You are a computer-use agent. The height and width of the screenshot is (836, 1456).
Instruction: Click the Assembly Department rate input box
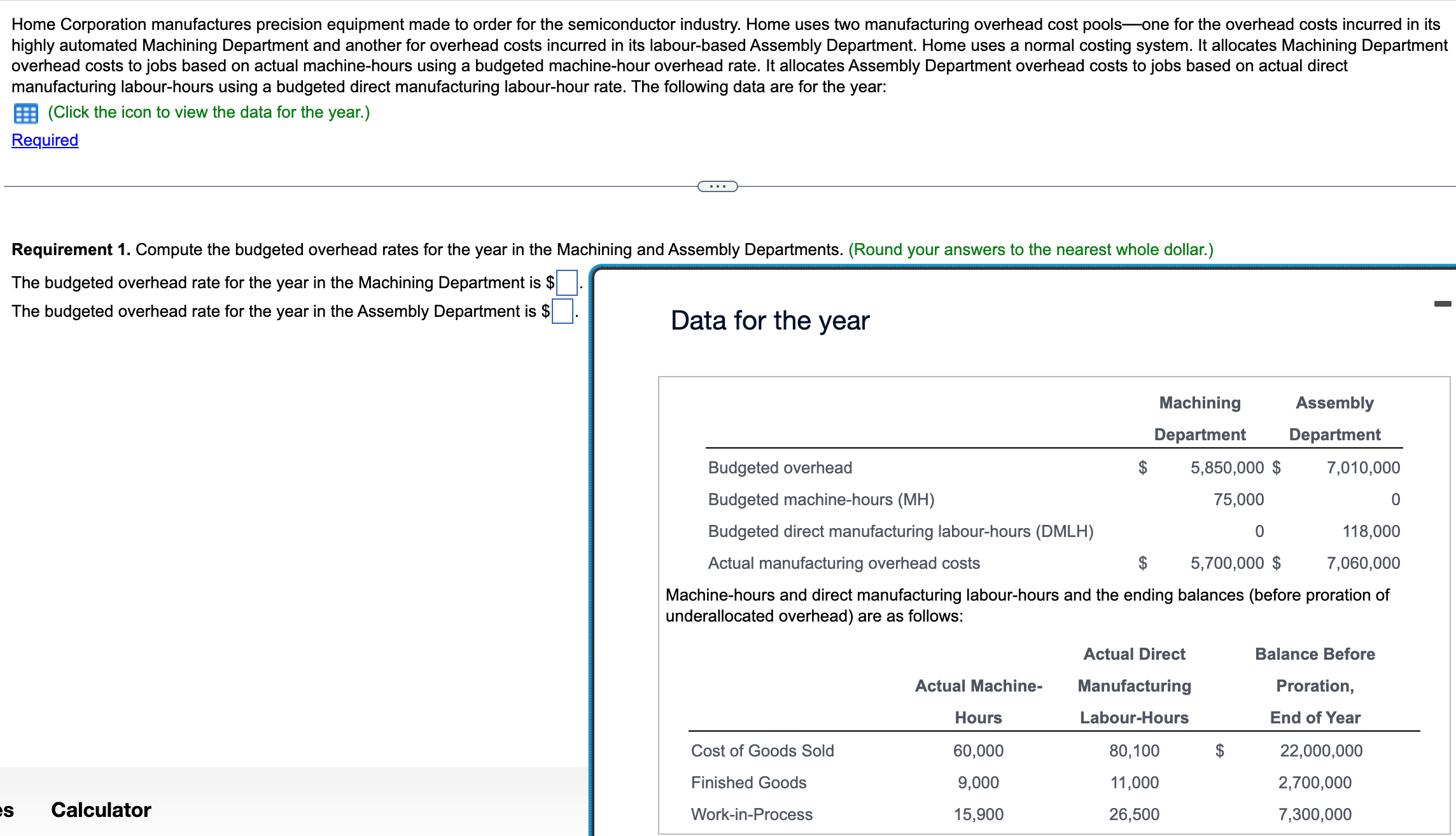[562, 311]
